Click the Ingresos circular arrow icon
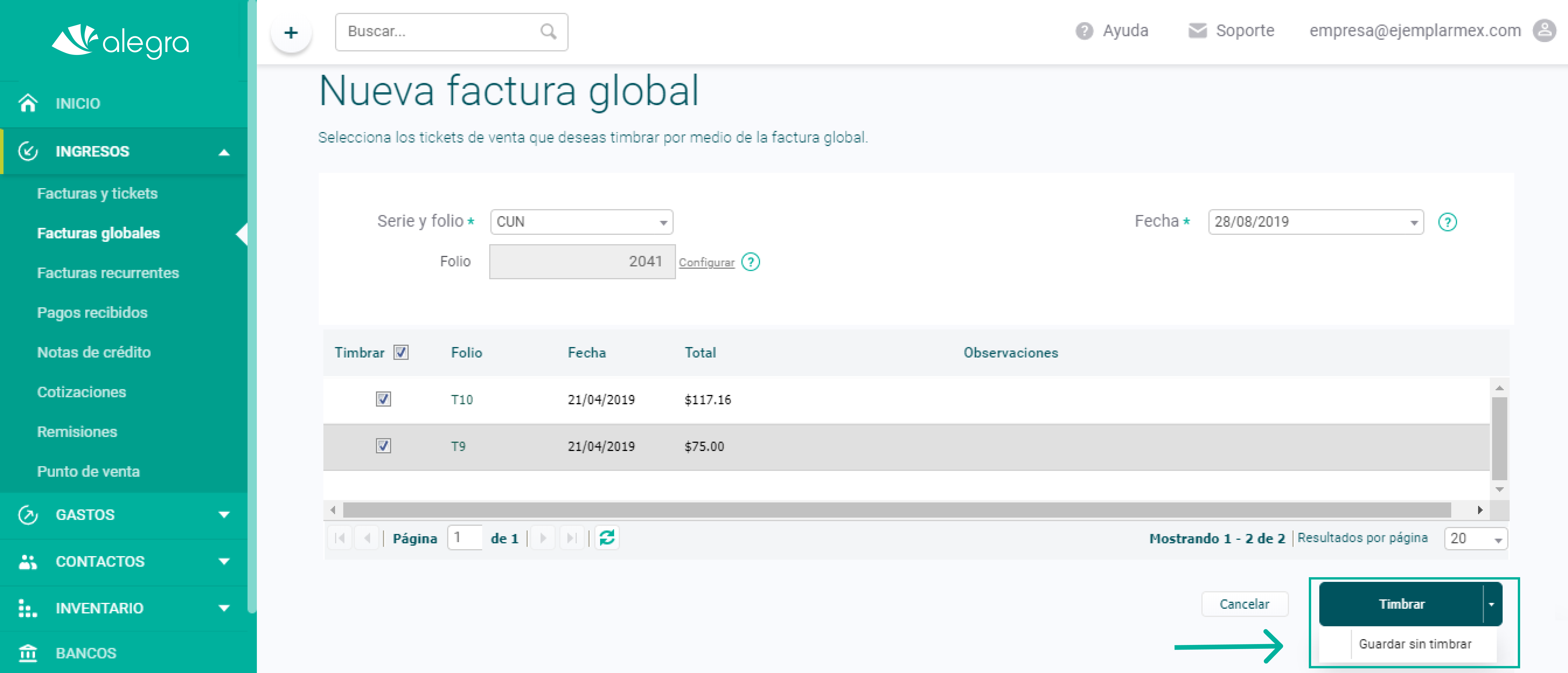The height and width of the screenshot is (673, 1568). pos(28,151)
